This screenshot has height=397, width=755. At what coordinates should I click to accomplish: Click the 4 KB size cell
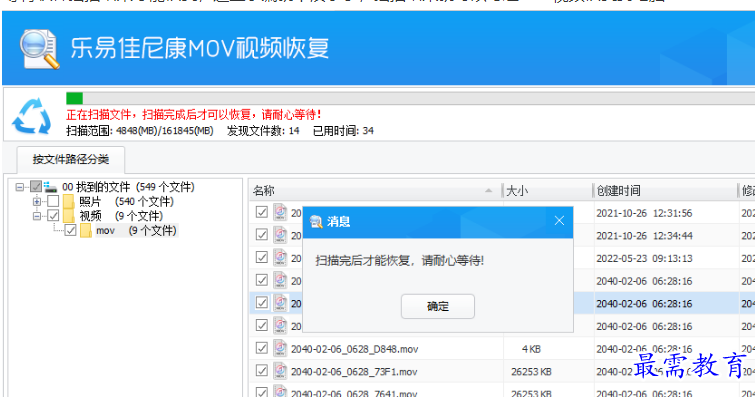pyautogui.click(x=531, y=349)
